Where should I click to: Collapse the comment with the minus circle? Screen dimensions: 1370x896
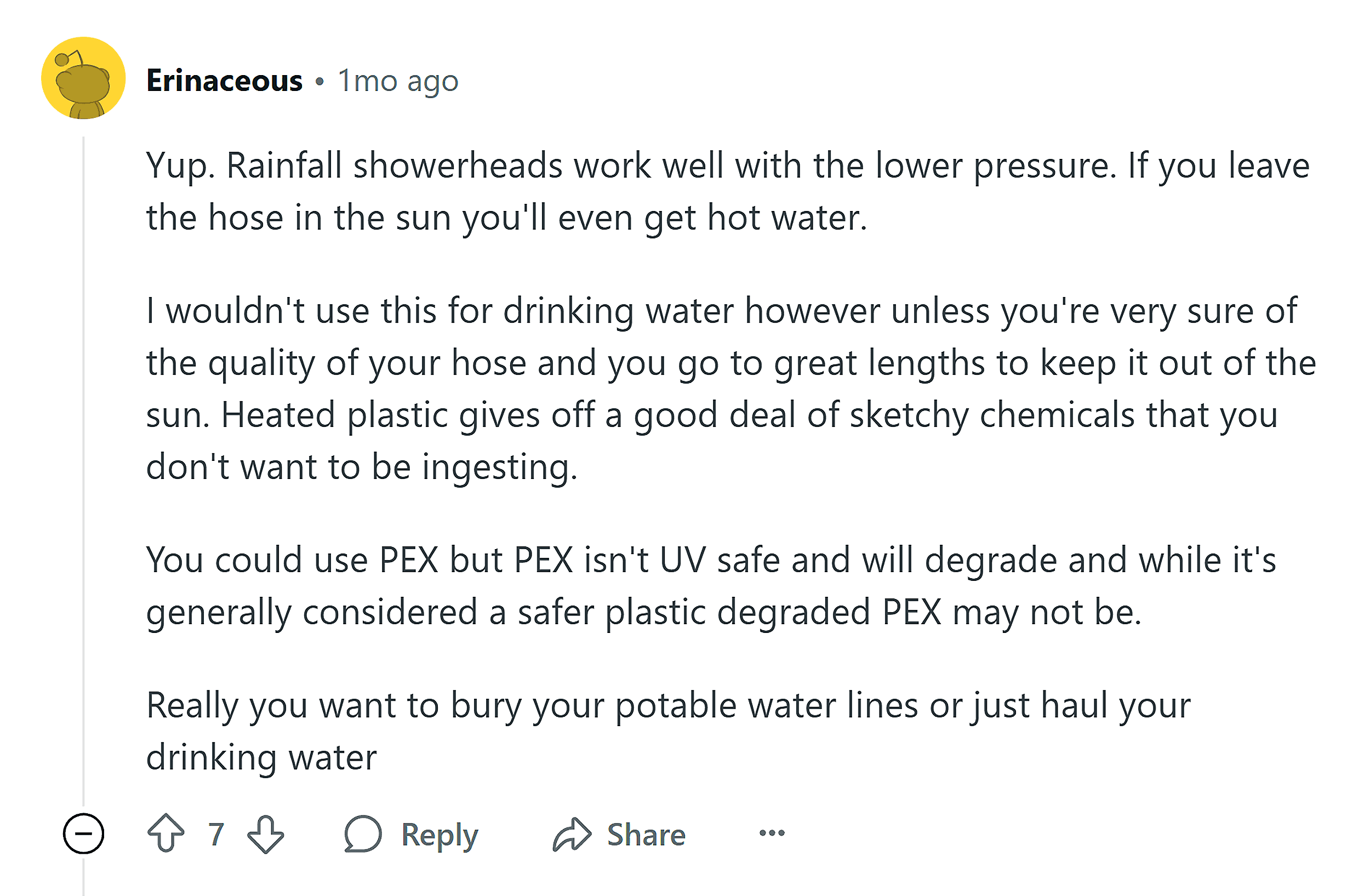[x=83, y=832]
